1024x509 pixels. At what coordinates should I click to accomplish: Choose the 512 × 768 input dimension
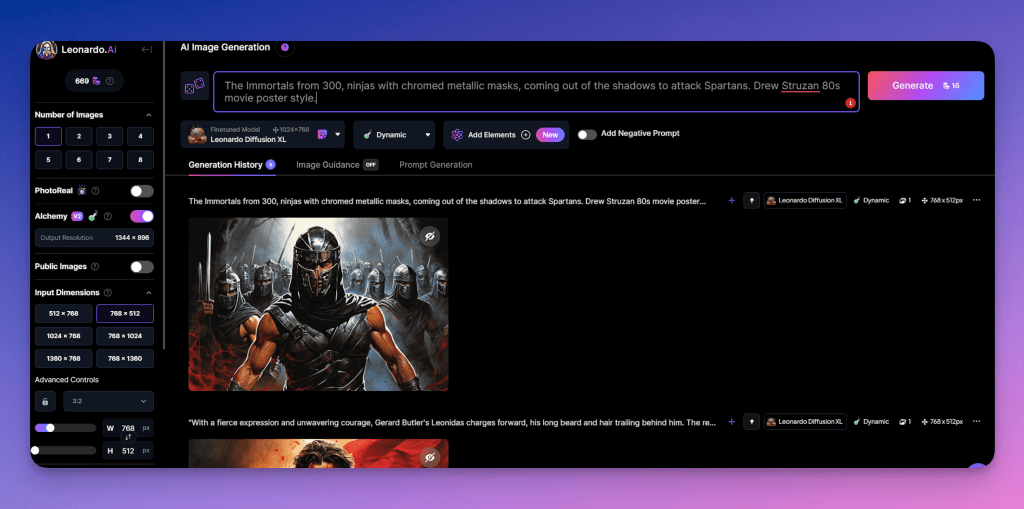[x=63, y=314]
